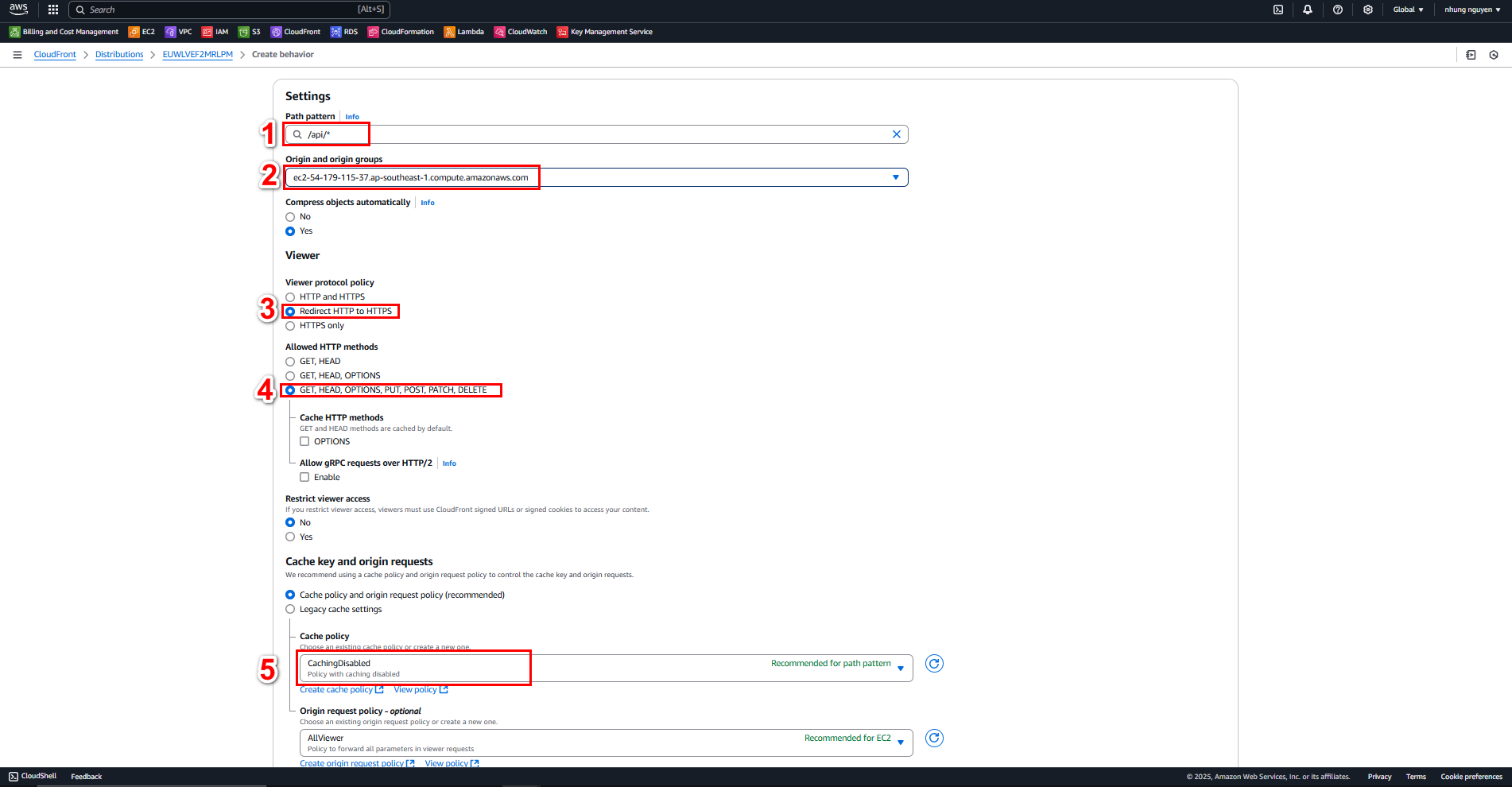Check the OPTIONS cache HTTP method box
Screen dimensions: 1512x787
pos(304,442)
